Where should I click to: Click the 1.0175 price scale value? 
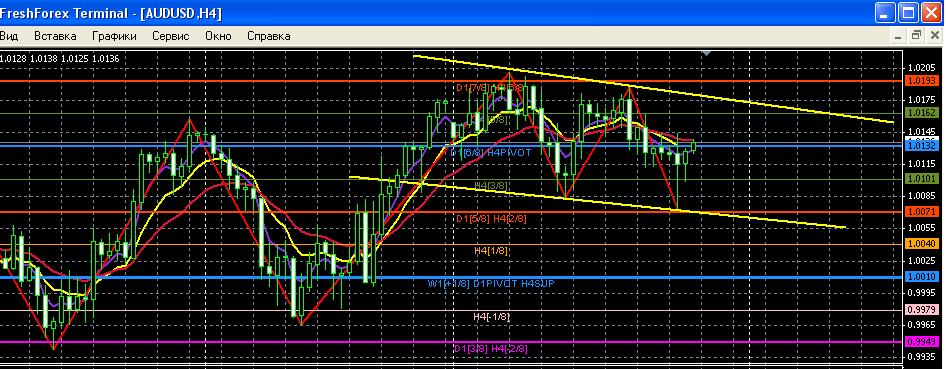[921, 99]
